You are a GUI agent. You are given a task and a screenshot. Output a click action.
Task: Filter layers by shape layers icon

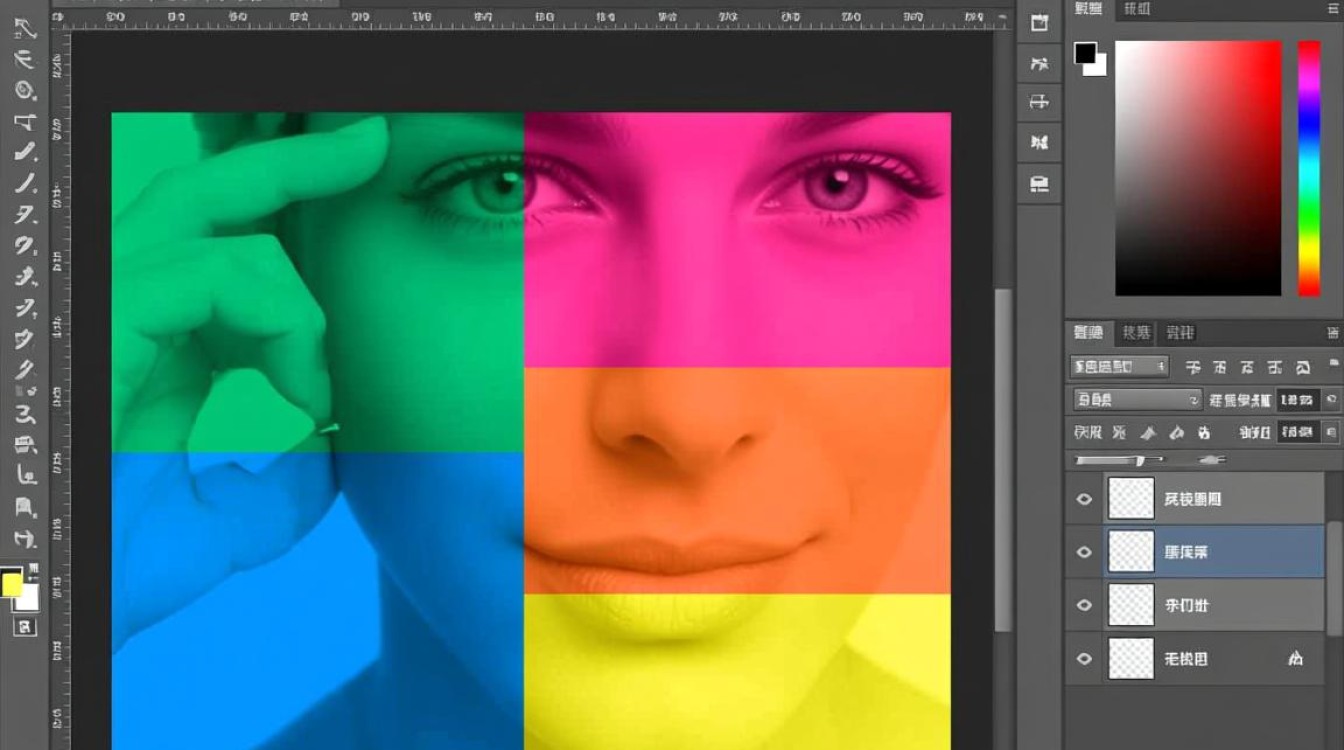[1275, 367]
